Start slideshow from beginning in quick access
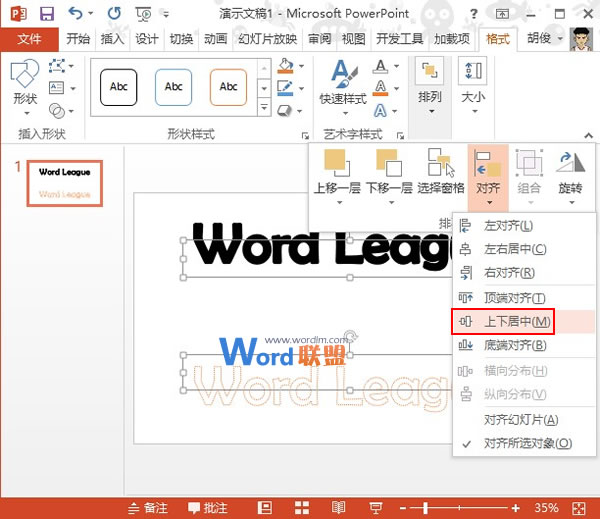The height and width of the screenshot is (519, 600). pyautogui.click(x=143, y=14)
